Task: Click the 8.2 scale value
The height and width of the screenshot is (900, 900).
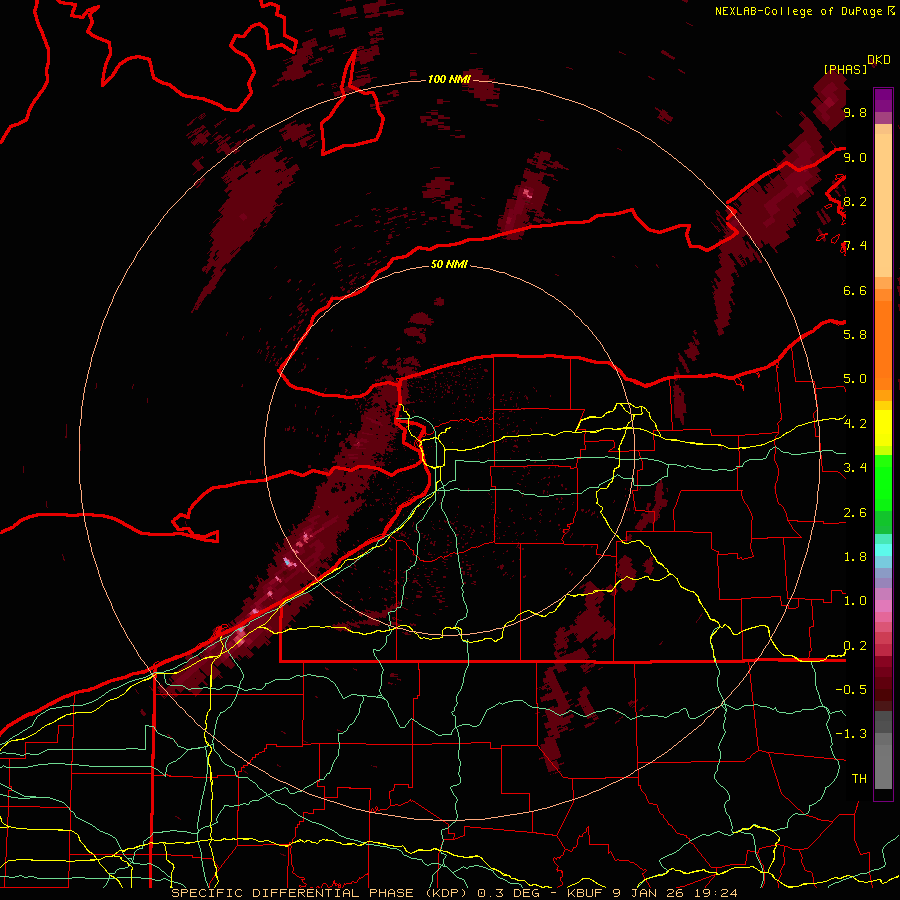Action: (855, 201)
